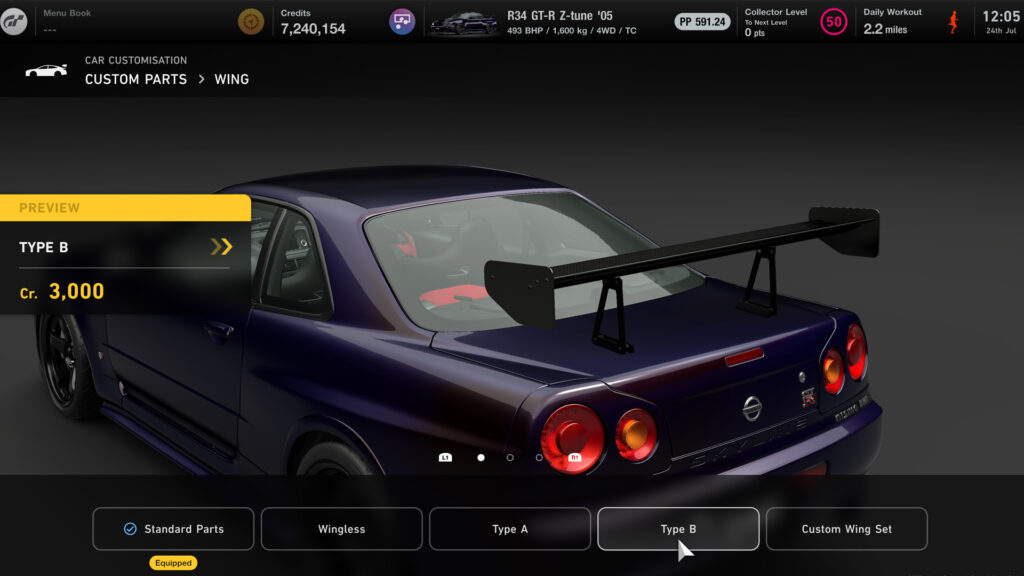Choose the Type B wing
This screenshot has width=1024, height=576.
pos(679,529)
